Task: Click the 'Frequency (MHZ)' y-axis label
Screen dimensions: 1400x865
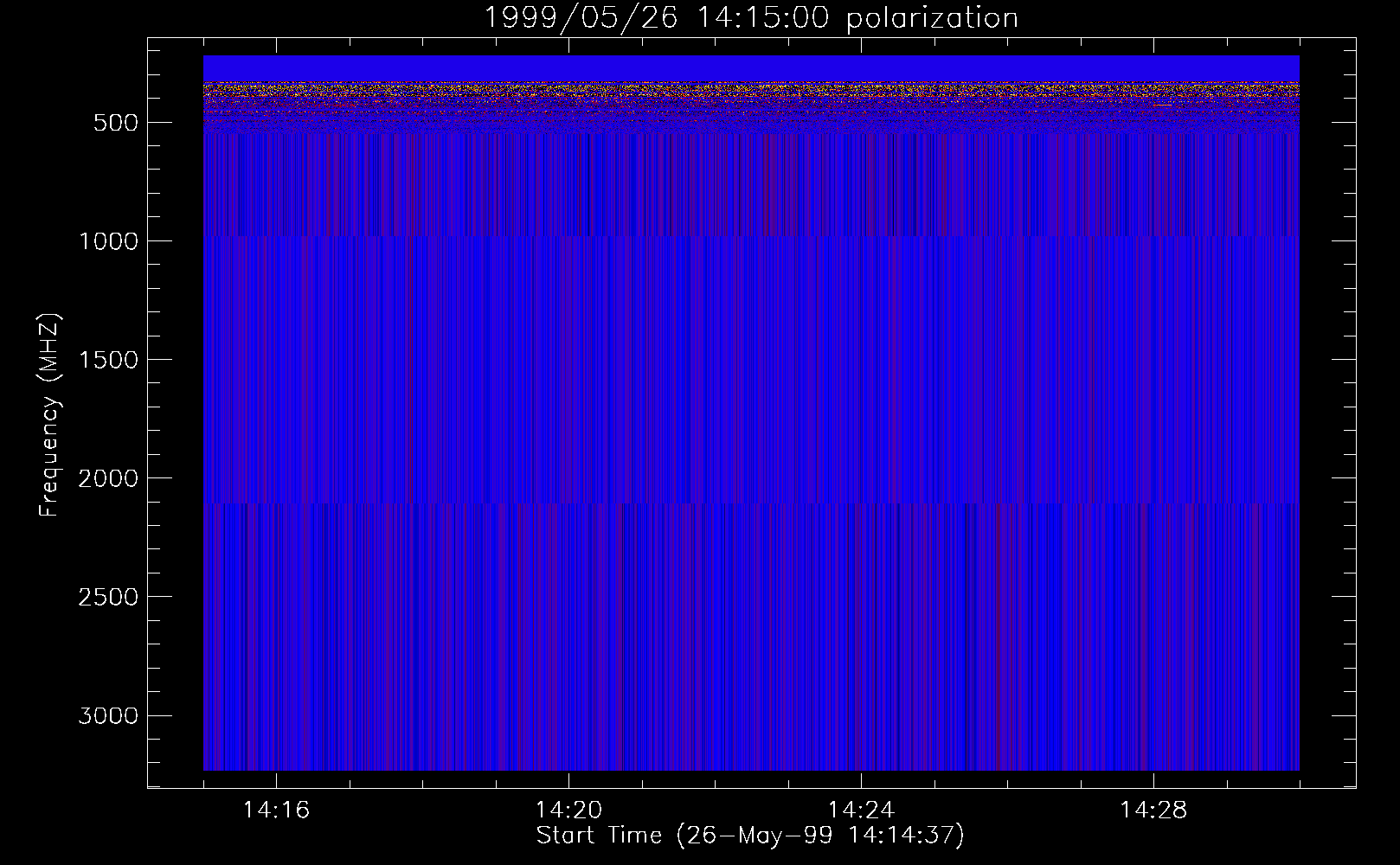Action: pyautogui.click(x=50, y=415)
